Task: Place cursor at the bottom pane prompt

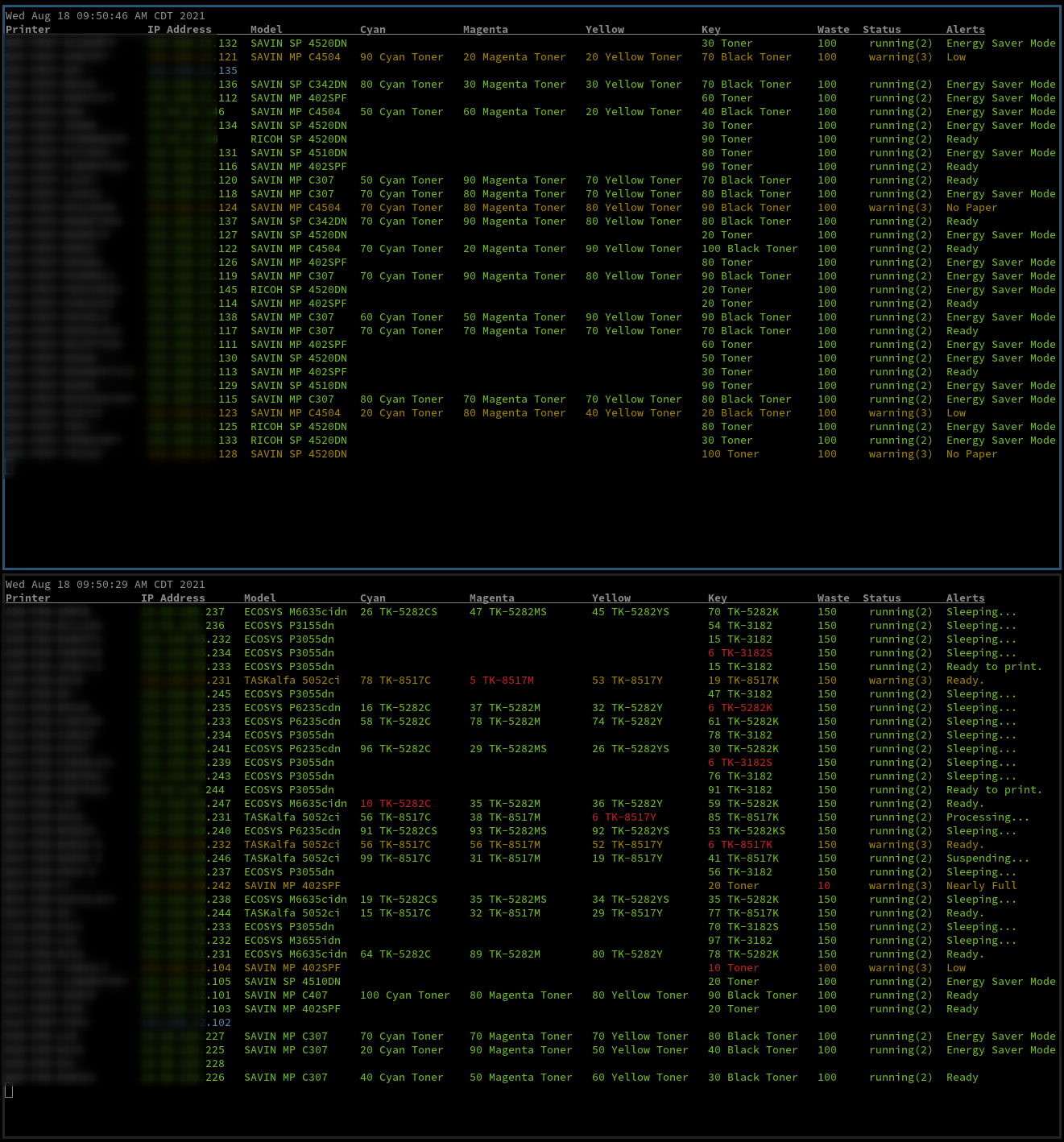Action: 9,1091
